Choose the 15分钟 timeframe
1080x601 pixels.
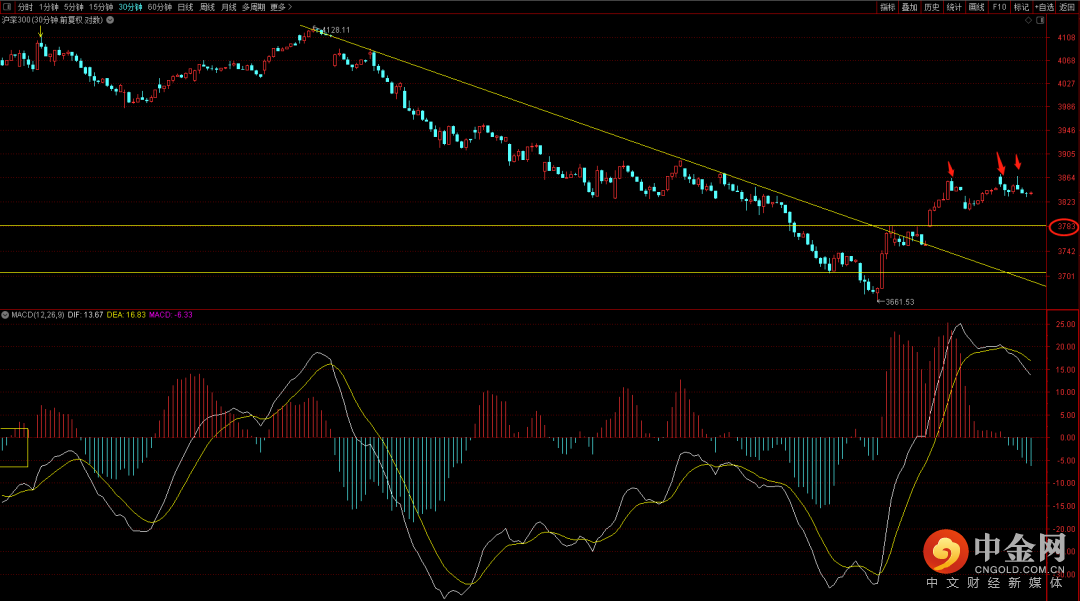coord(101,7)
